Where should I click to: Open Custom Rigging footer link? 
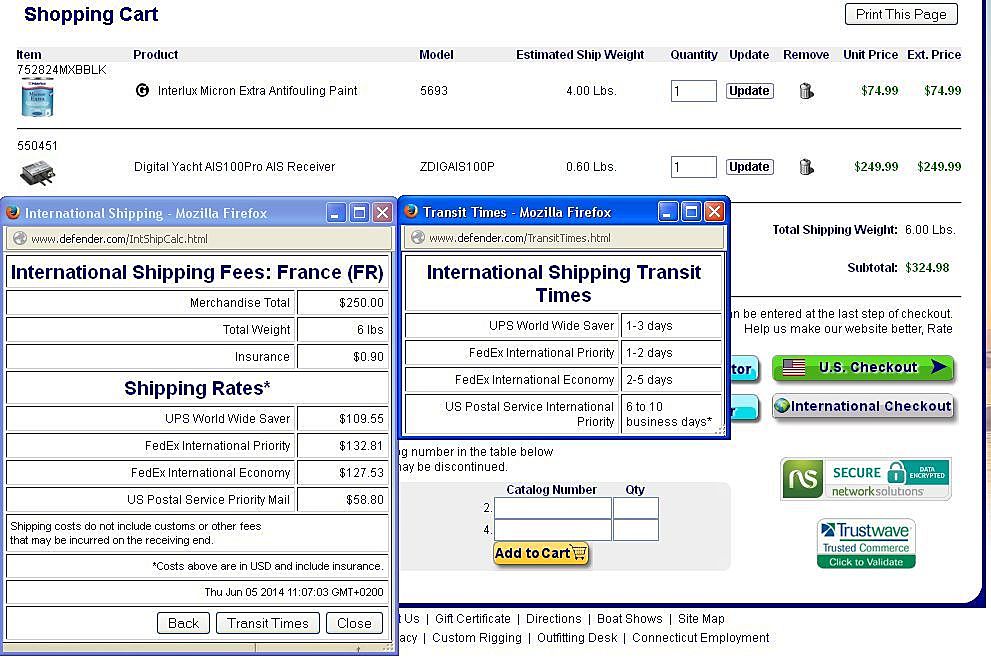coord(477,638)
